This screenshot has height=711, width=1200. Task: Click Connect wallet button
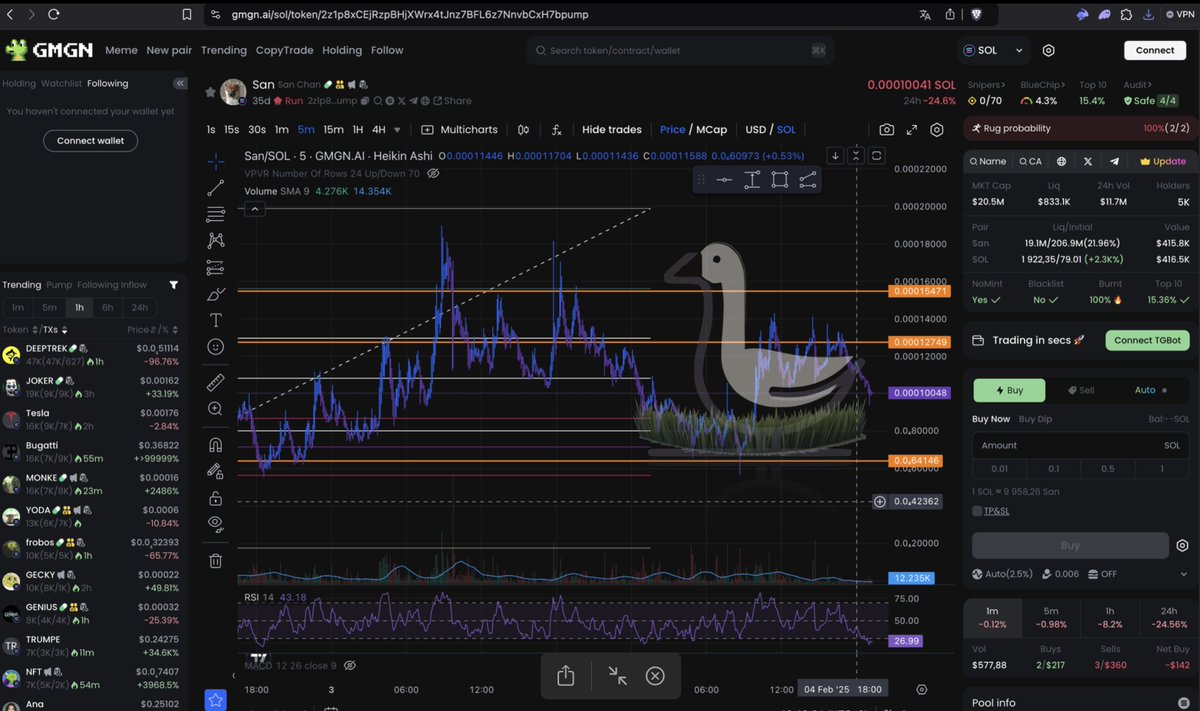(90, 141)
